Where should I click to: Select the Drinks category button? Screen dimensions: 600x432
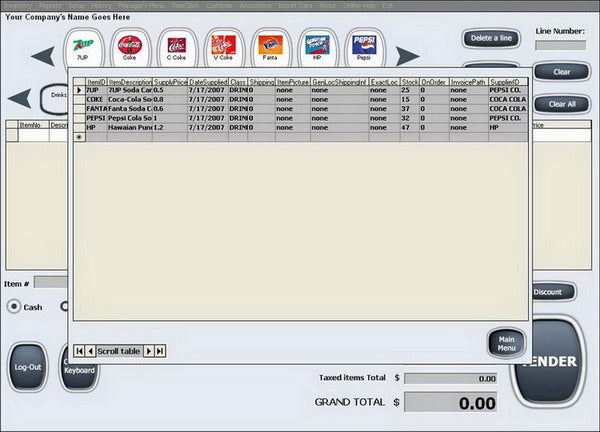coord(54,99)
